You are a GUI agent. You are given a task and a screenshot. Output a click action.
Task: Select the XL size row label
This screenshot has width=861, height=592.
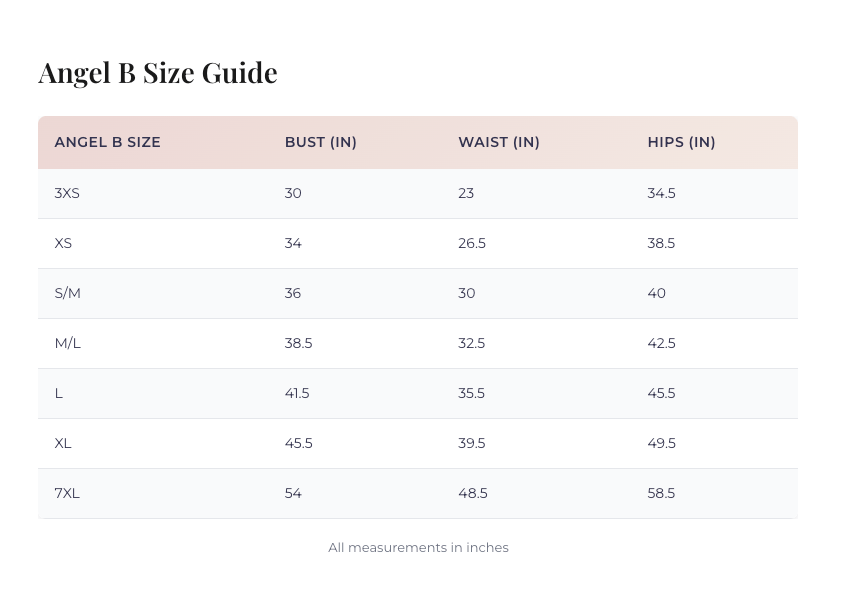(x=63, y=443)
